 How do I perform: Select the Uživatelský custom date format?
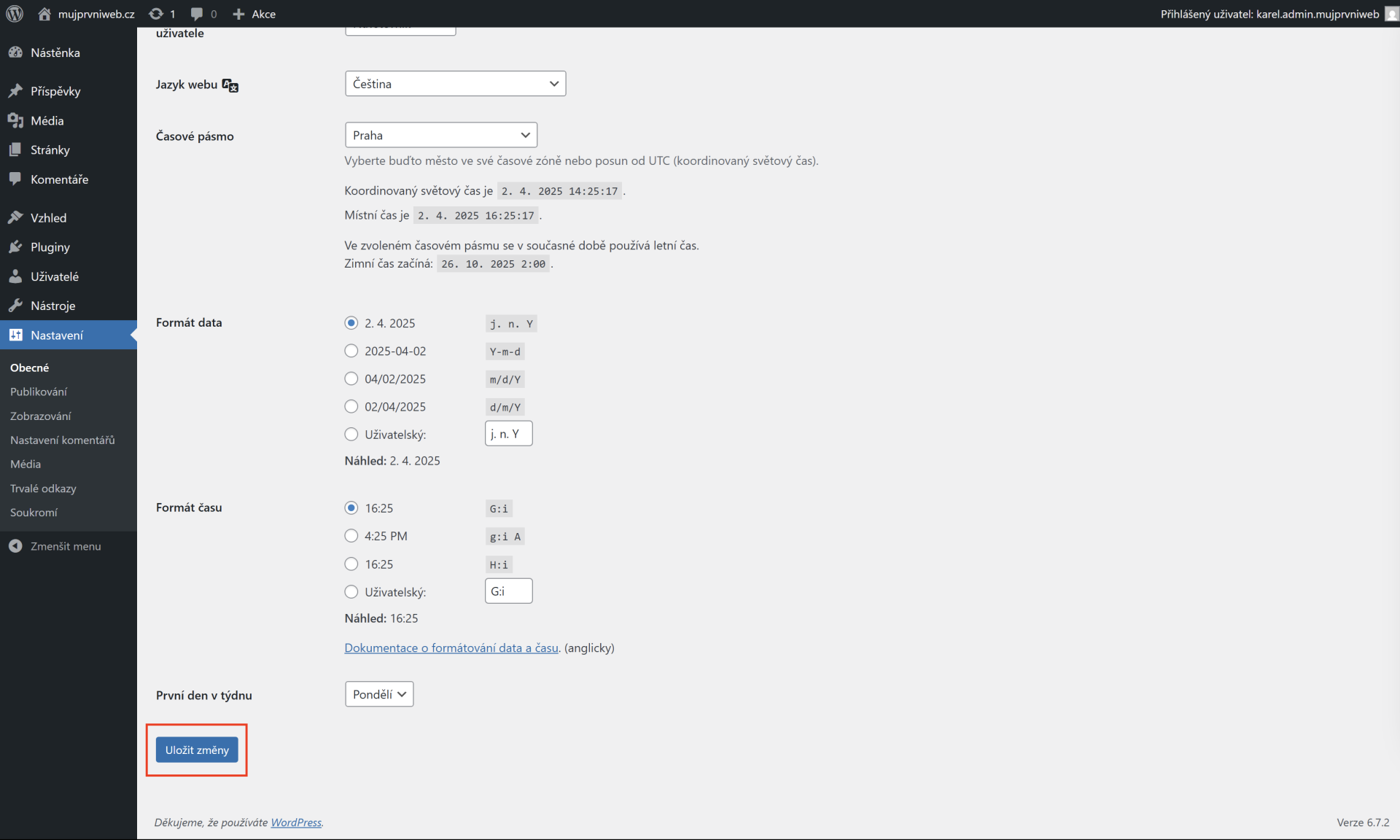351,434
